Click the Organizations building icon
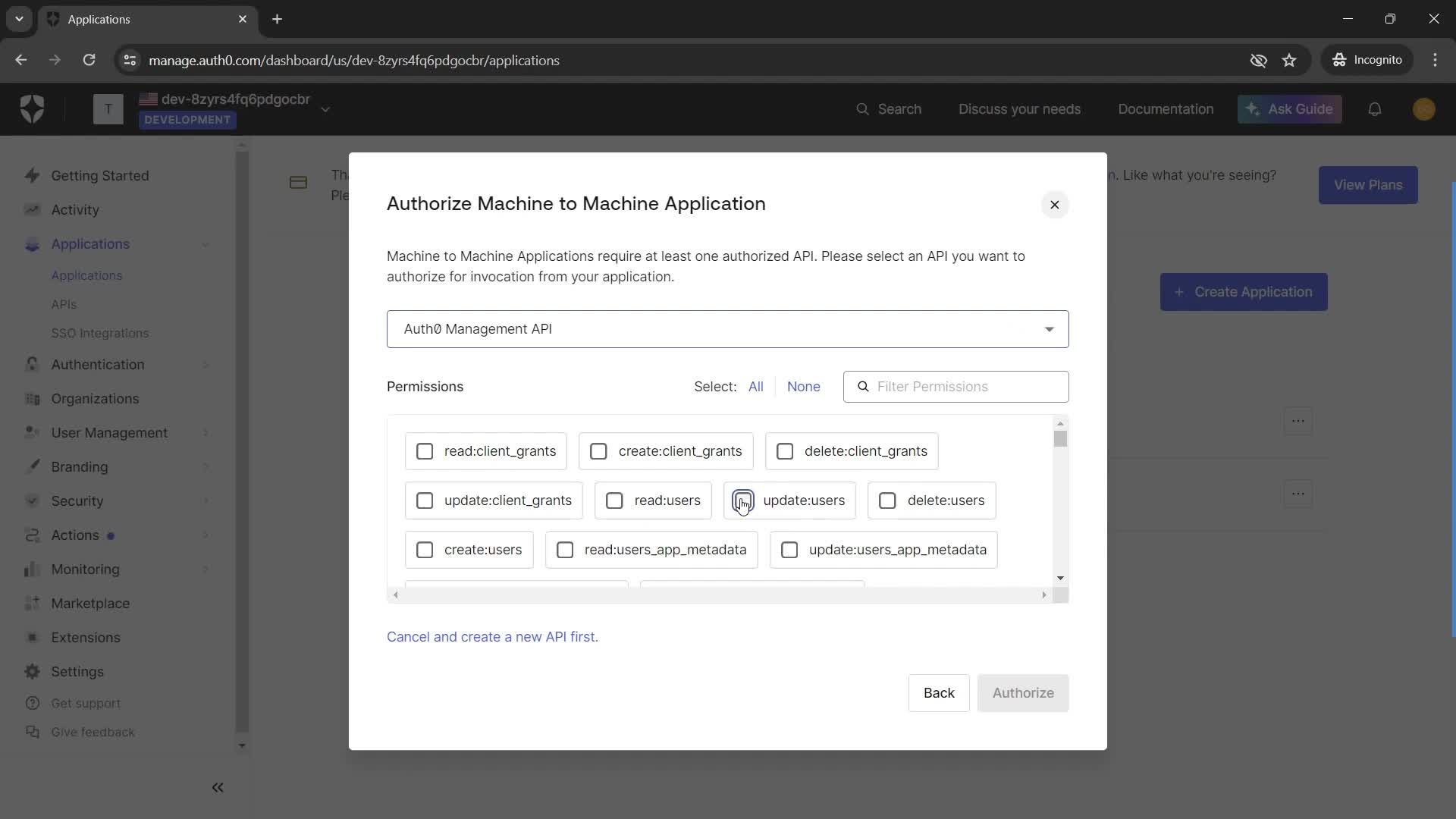The height and width of the screenshot is (819, 1456). tap(32, 399)
